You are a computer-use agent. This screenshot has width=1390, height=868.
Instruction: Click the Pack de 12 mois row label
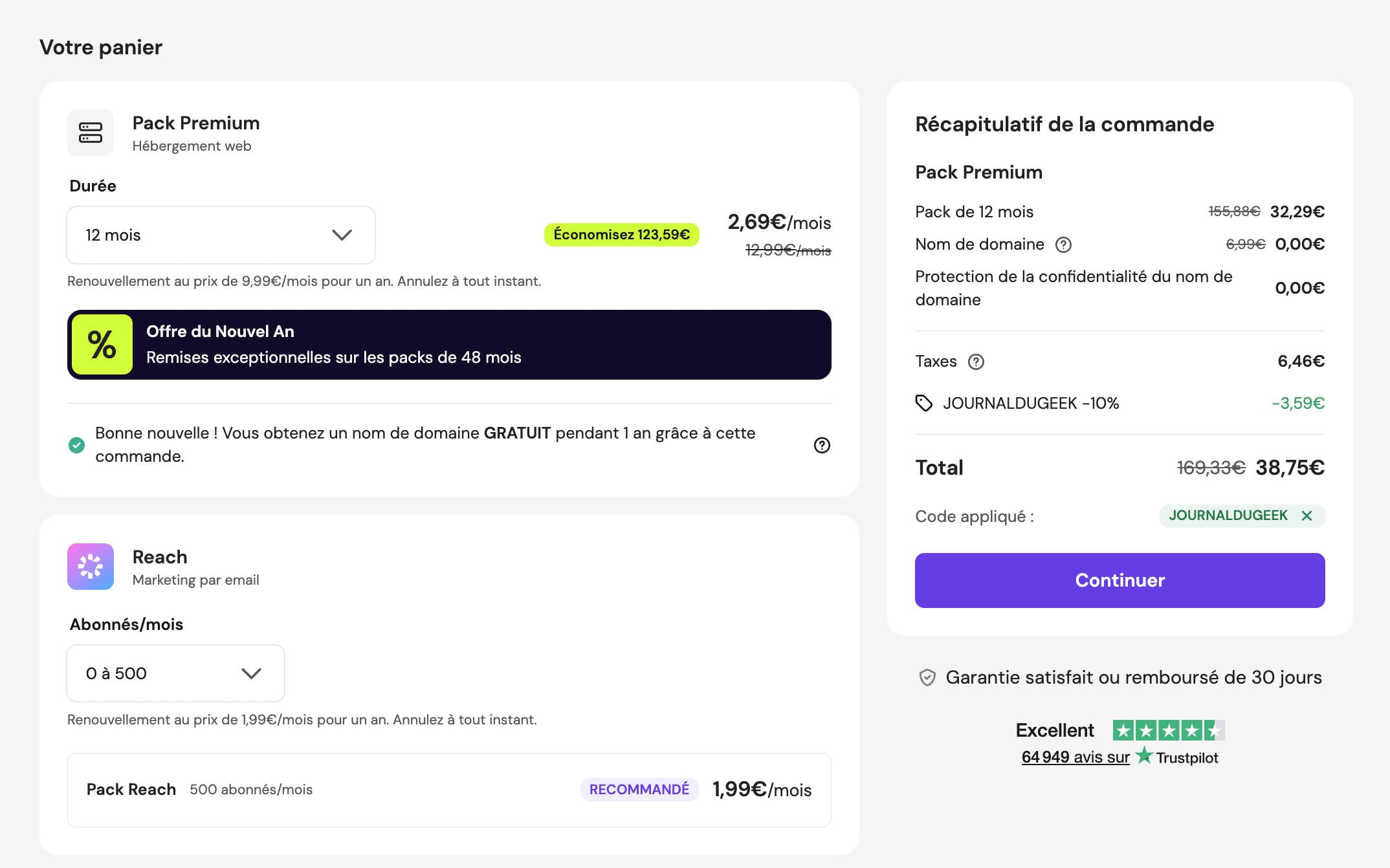point(974,212)
